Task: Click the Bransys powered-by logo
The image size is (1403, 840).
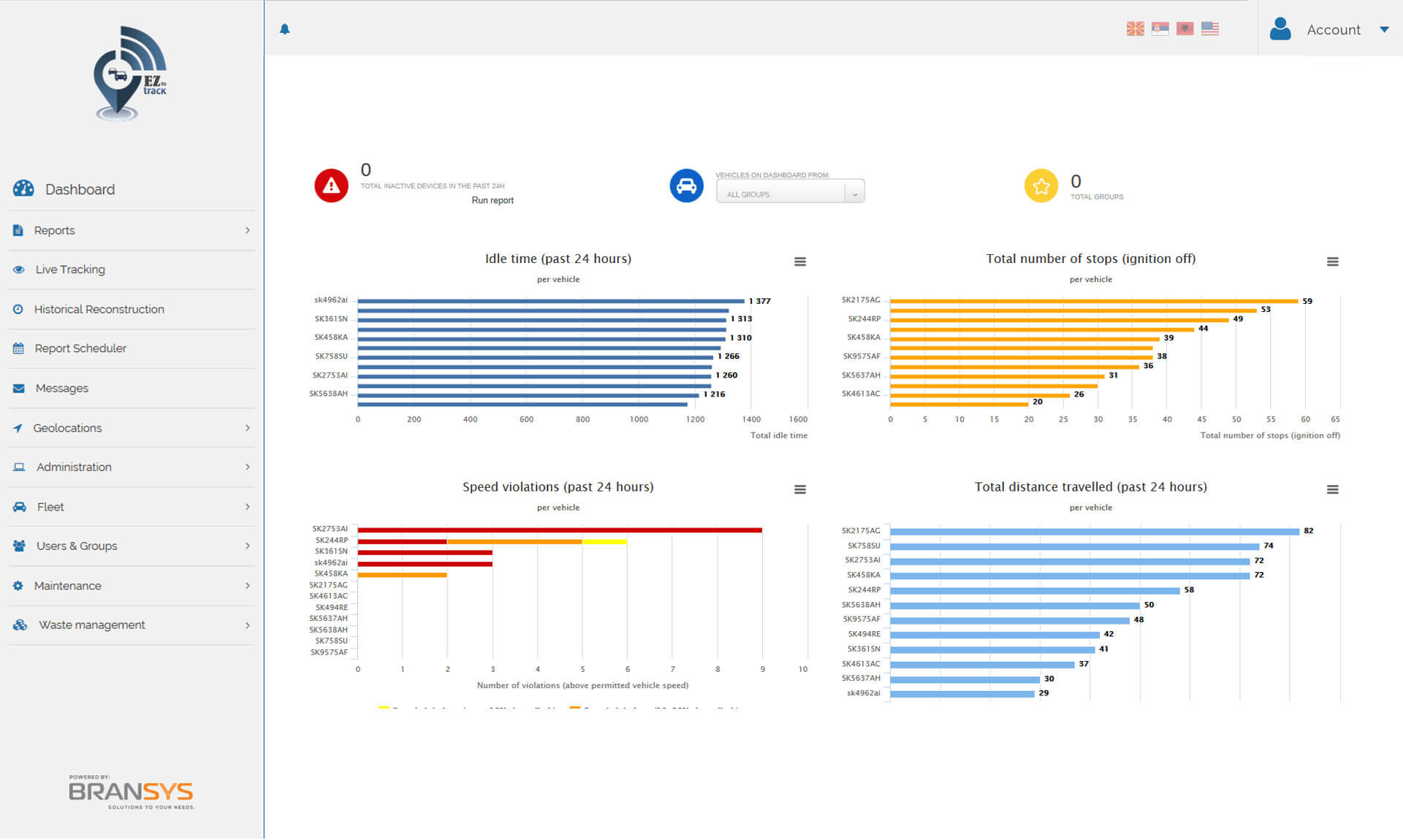Action: (x=131, y=793)
